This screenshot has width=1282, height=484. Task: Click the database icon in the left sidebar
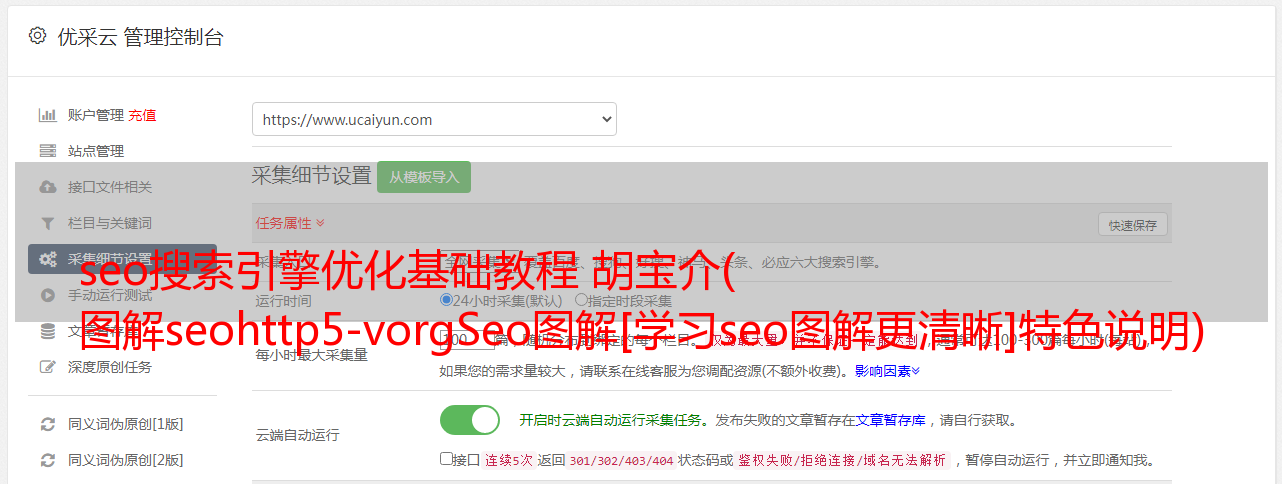(x=47, y=331)
